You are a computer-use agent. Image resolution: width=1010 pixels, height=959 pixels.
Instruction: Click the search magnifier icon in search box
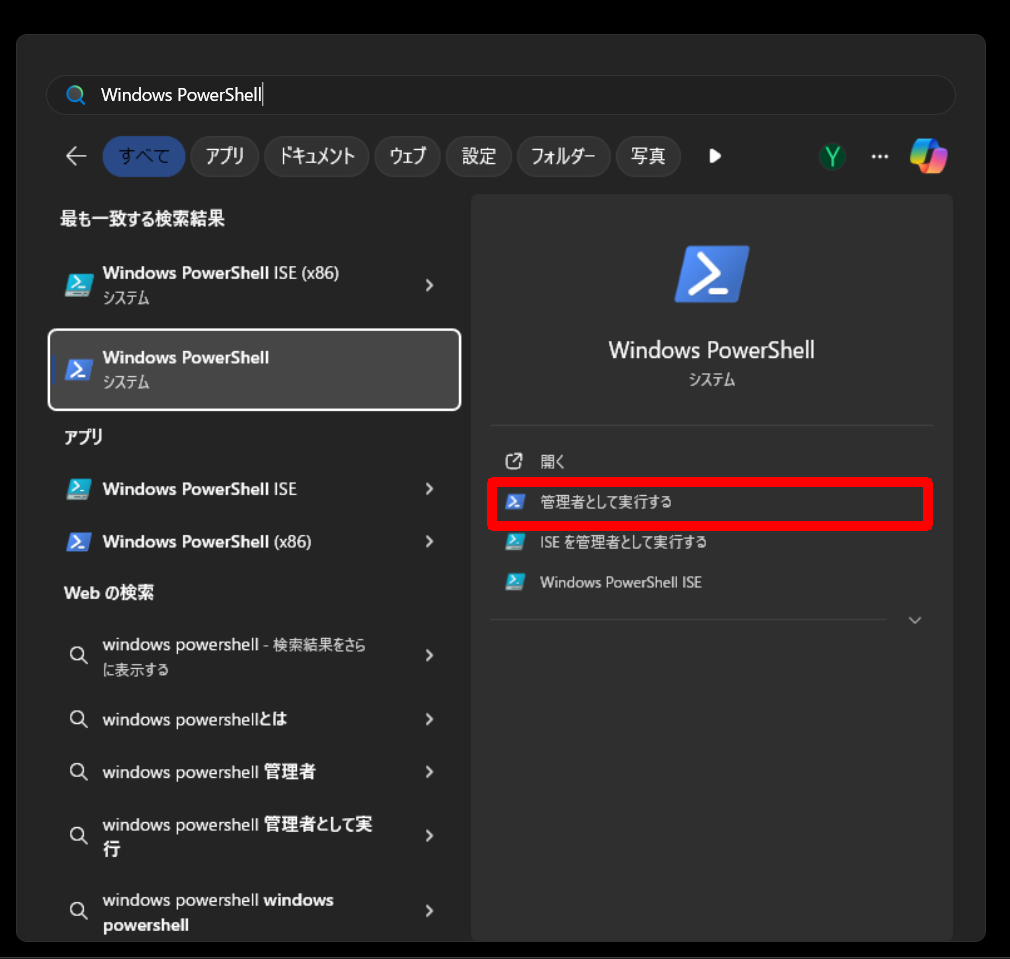76,95
